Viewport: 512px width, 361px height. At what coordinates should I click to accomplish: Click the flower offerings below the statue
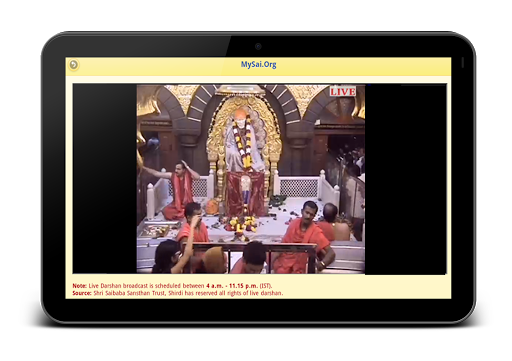241,224
